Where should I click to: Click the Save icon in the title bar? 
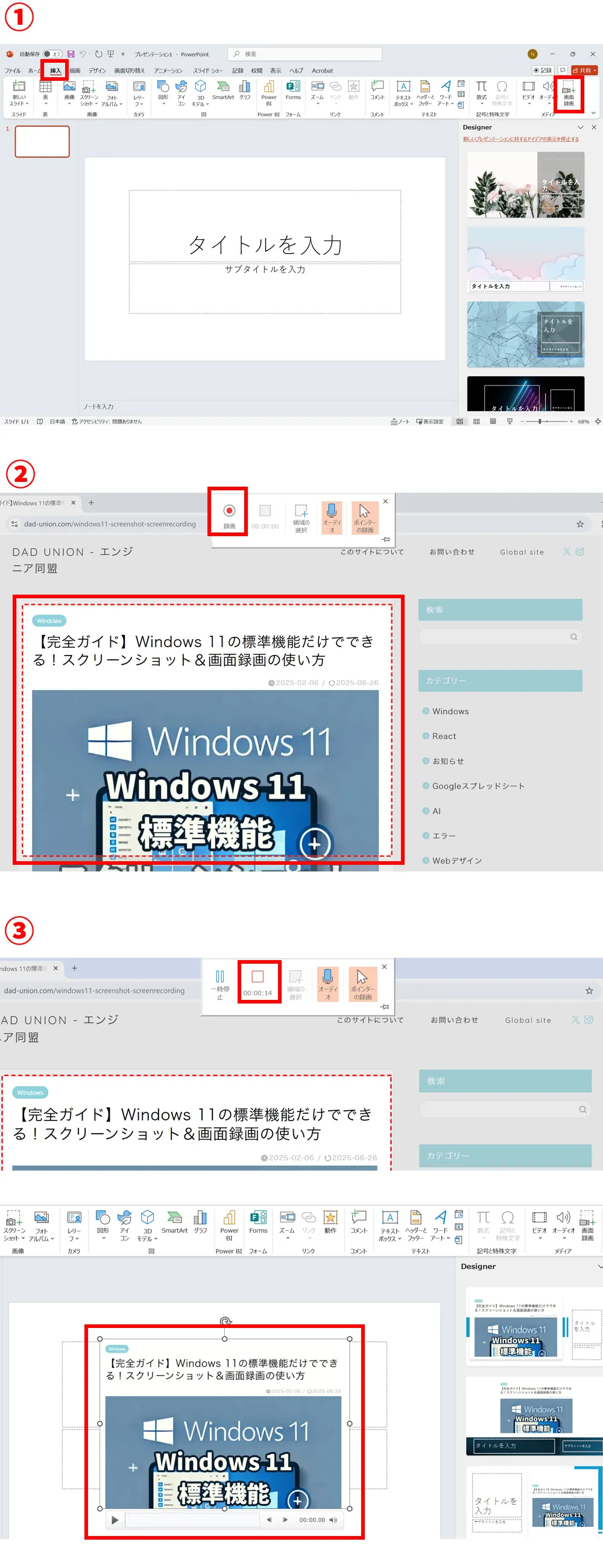[x=71, y=54]
